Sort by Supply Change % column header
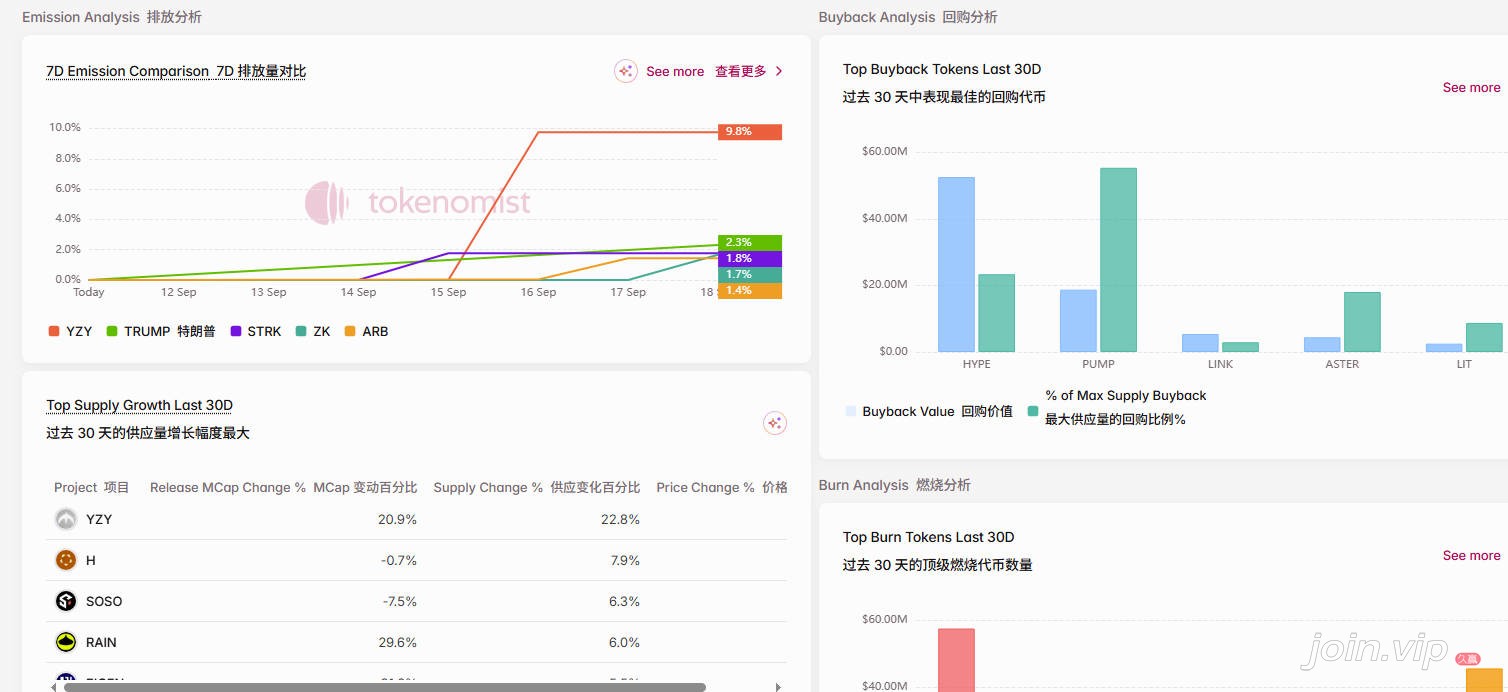 [x=537, y=488]
